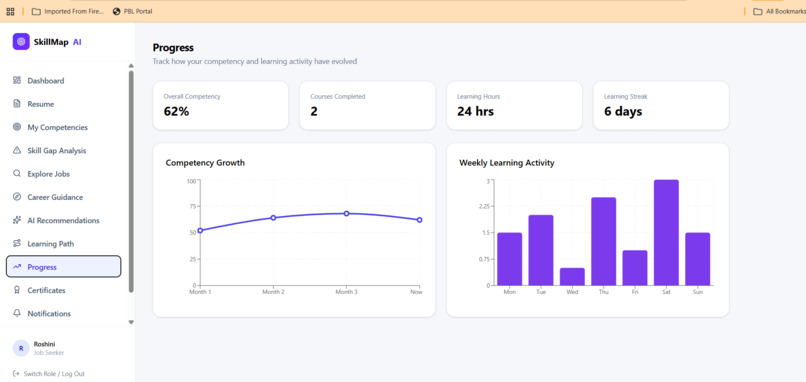Click the Wed bar in weekly chart
806x382 pixels.
(572, 277)
